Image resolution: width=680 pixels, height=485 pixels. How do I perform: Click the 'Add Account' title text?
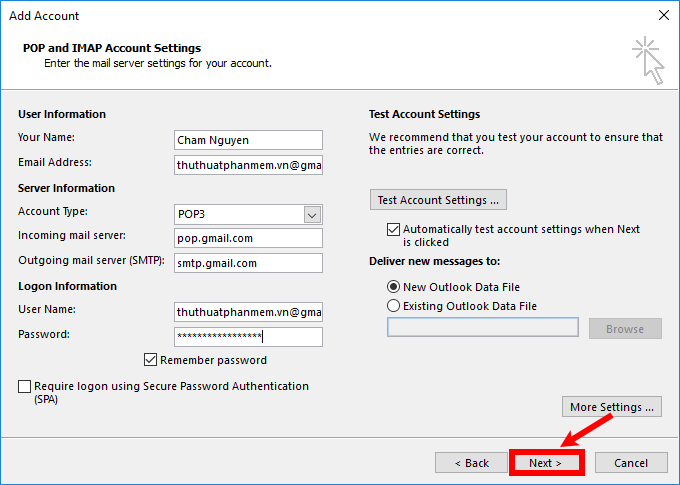click(44, 16)
